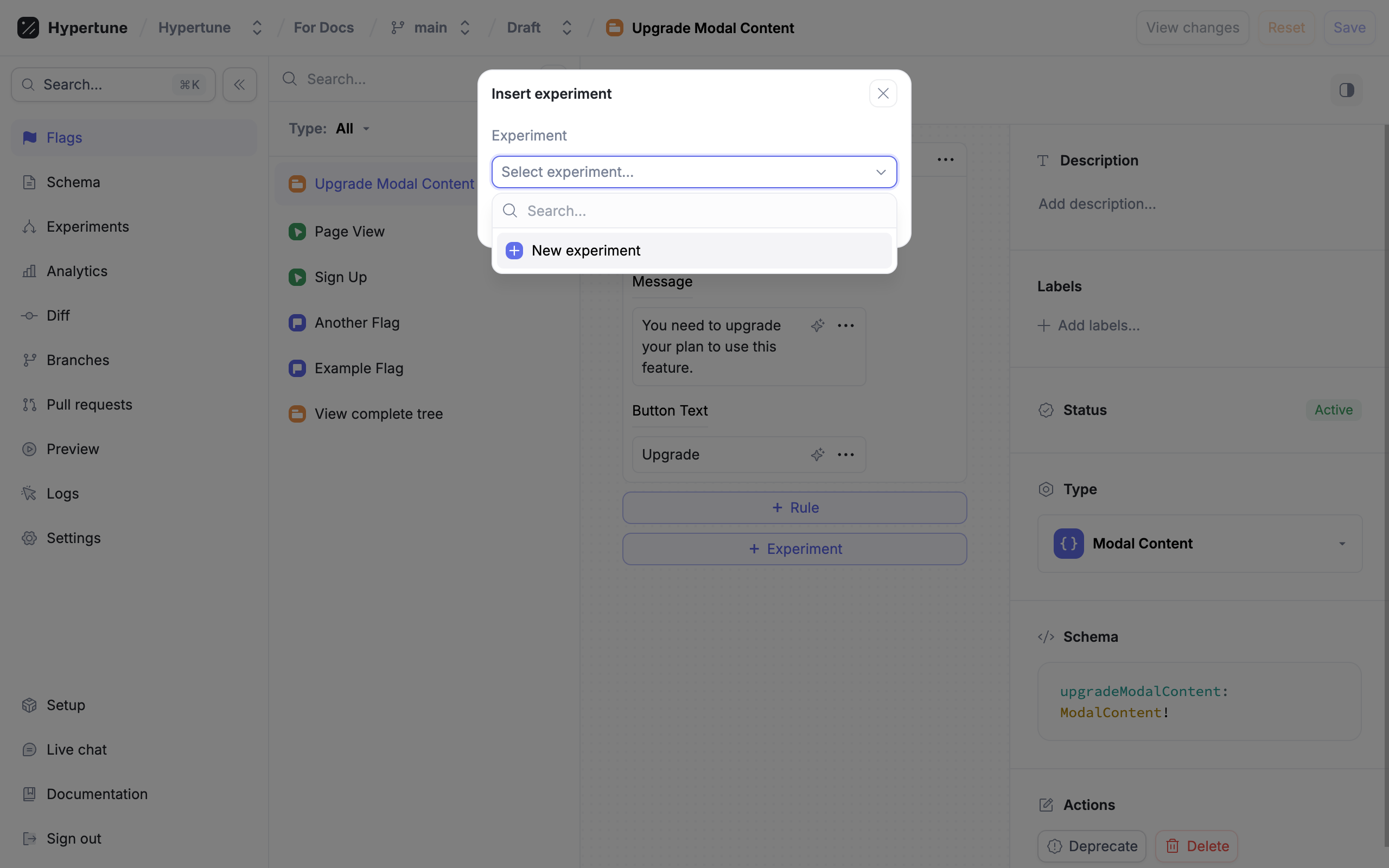Go to Experiments in the sidebar
The image size is (1389, 868).
pos(87,227)
